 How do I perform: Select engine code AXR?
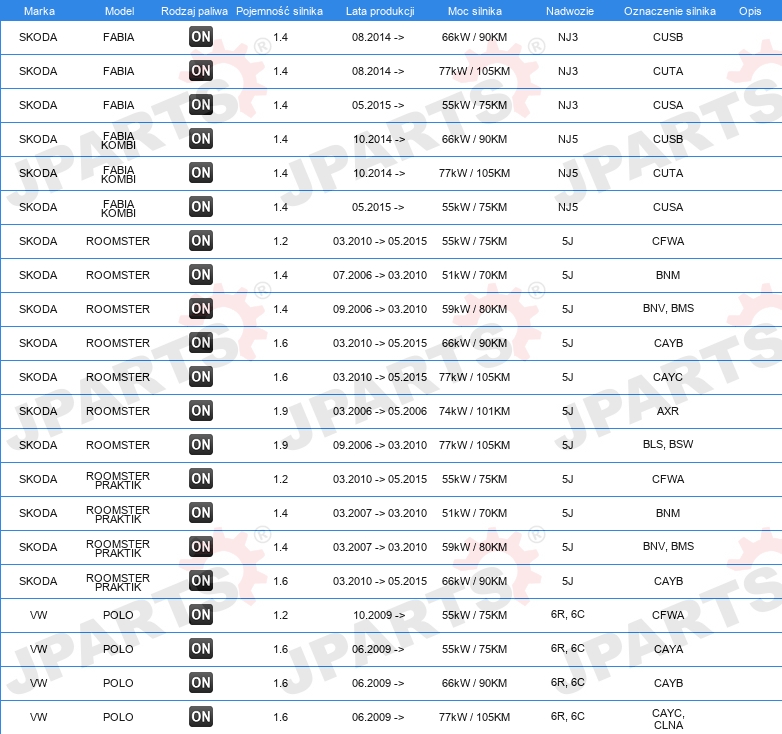click(x=668, y=411)
